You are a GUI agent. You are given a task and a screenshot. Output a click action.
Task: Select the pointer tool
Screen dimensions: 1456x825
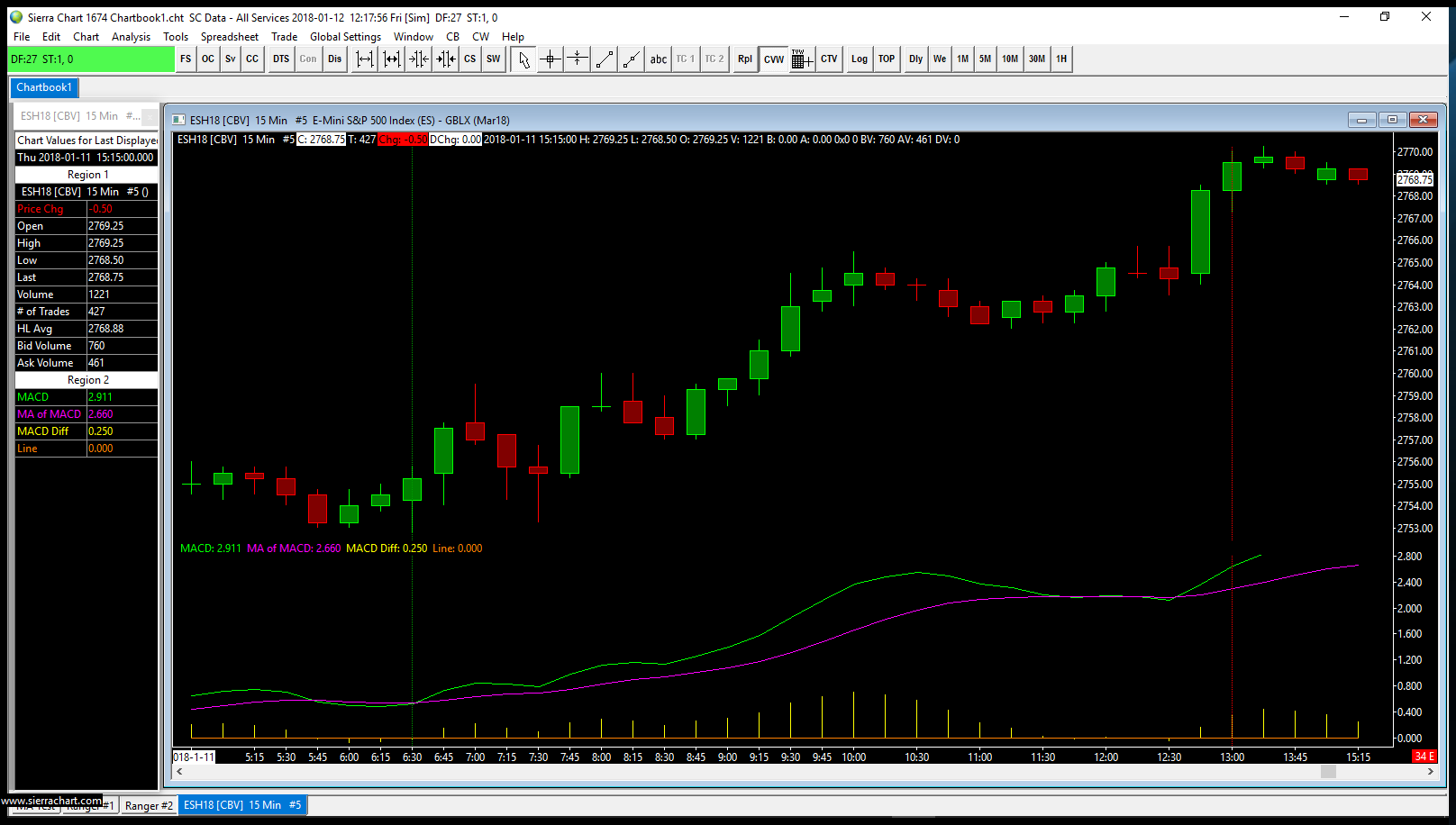pyautogui.click(x=523, y=59)
